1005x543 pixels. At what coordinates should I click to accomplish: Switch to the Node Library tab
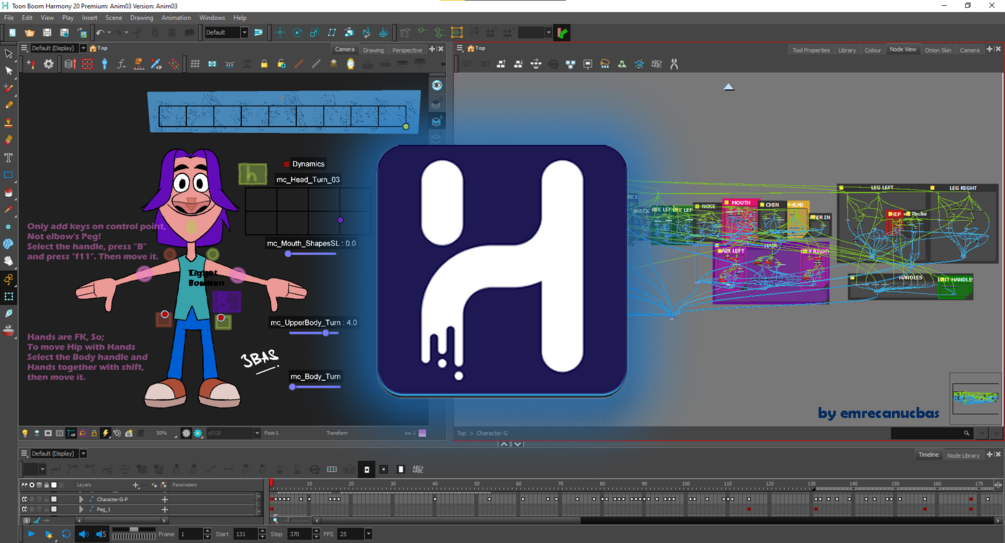pyautogui.click(x=963, y=455)
